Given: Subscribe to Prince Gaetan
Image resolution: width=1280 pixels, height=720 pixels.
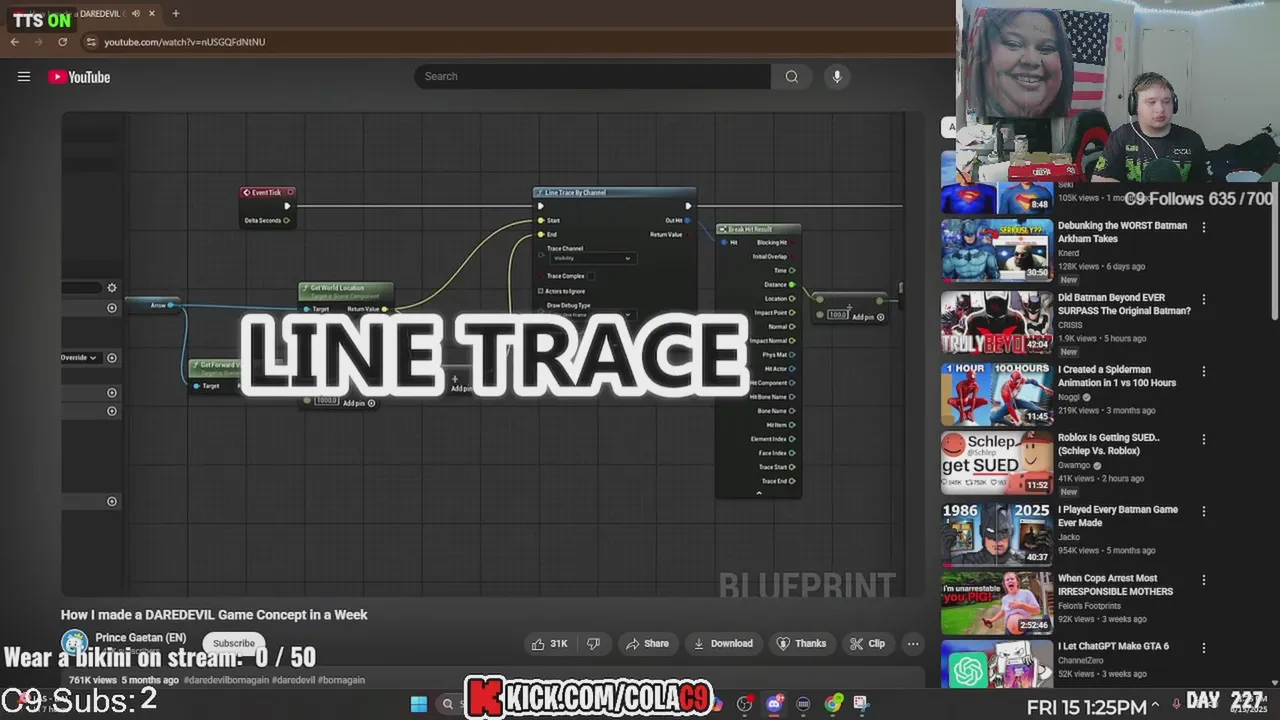Looking at the screenshot, I should coord(234,643).
